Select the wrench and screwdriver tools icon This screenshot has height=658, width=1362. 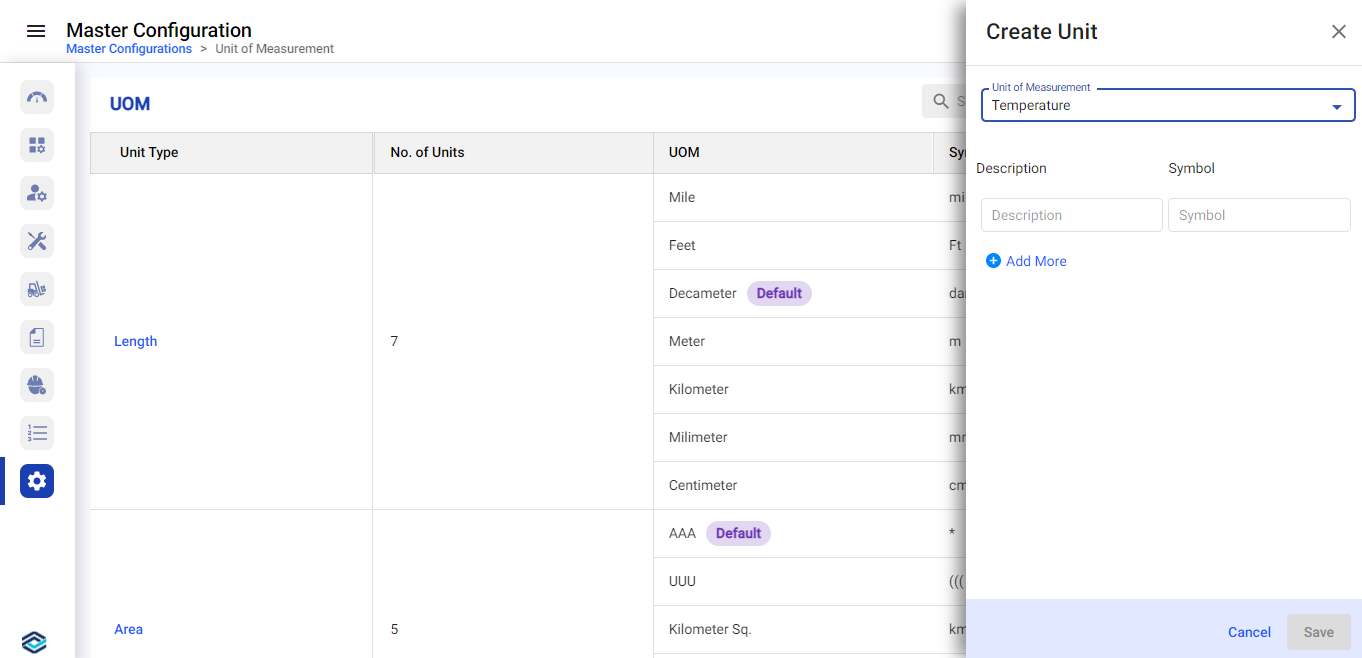37,241
